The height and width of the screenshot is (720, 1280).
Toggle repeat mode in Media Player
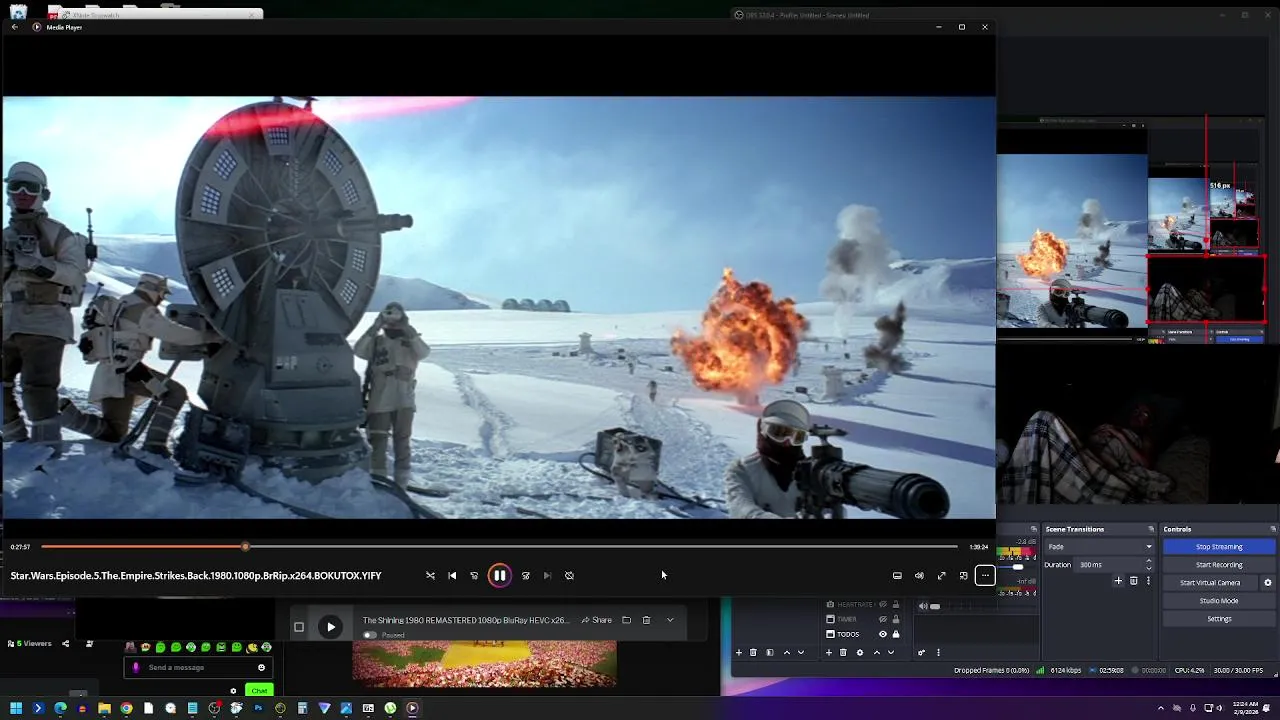(x=569, y=575)
